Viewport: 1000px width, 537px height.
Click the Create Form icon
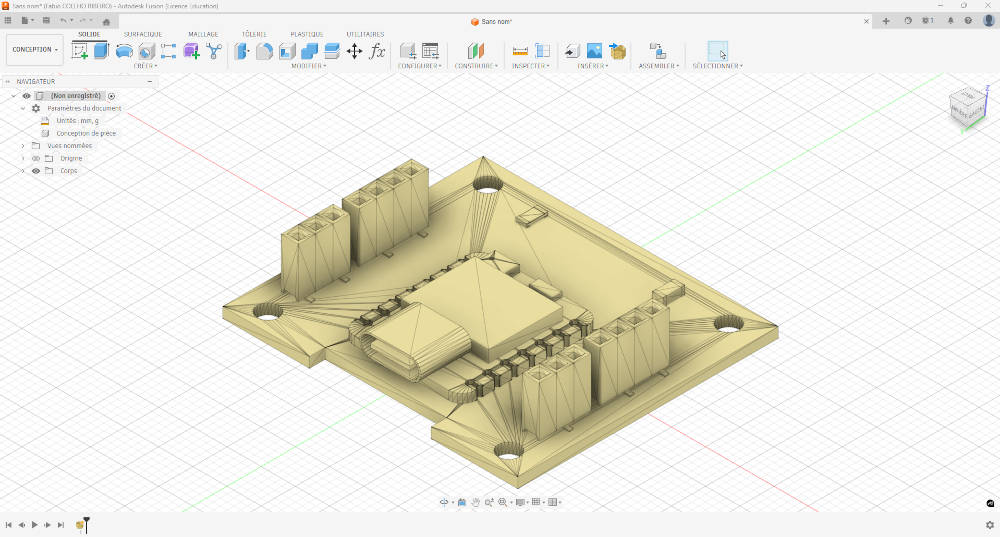pos(191,51)
